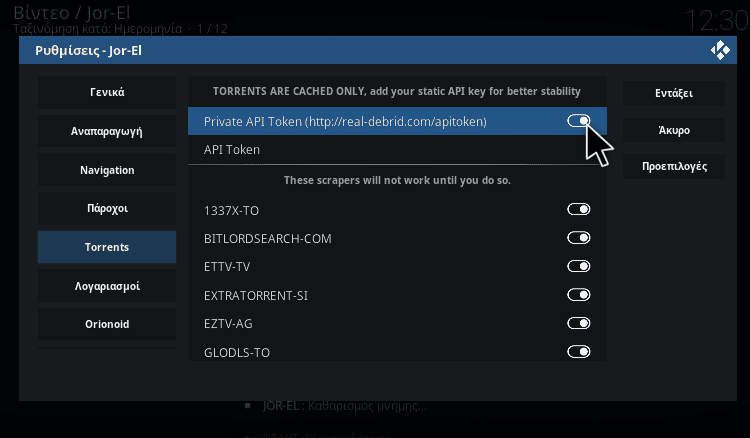Go to the Navigation settings tab
Image resolution: width=750 pixels, height=438 pixels.
(107, 170)
